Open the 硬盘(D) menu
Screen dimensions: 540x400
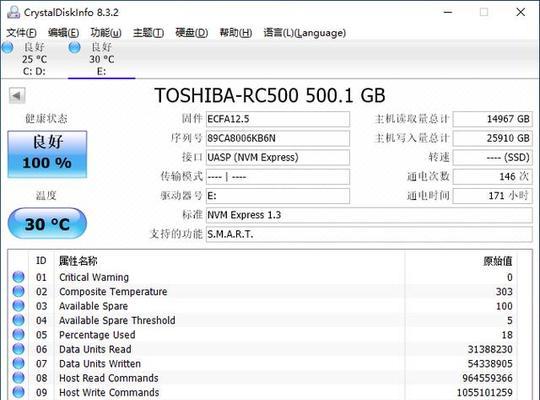pyautogui.click(x=191, y=33)
